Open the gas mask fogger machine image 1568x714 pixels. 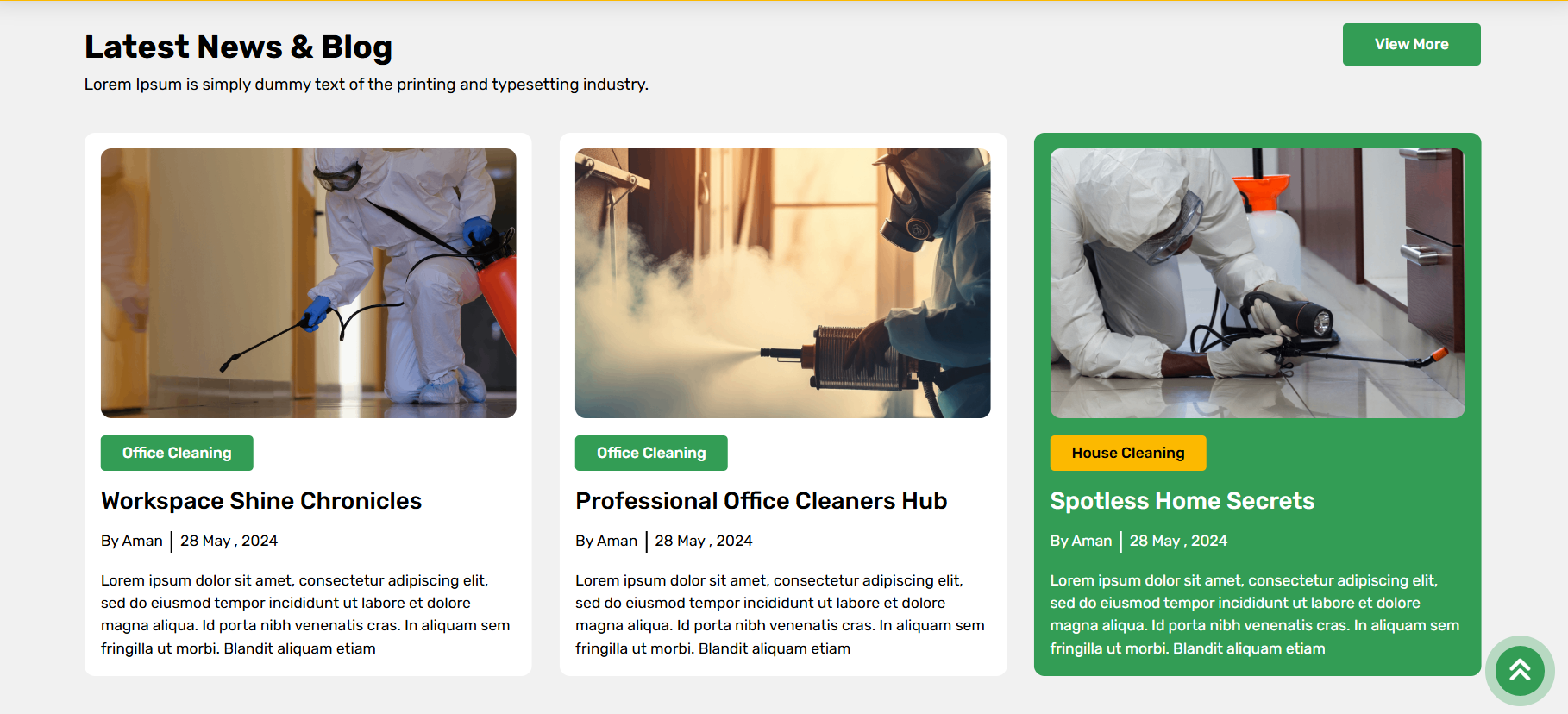[782, 283]
